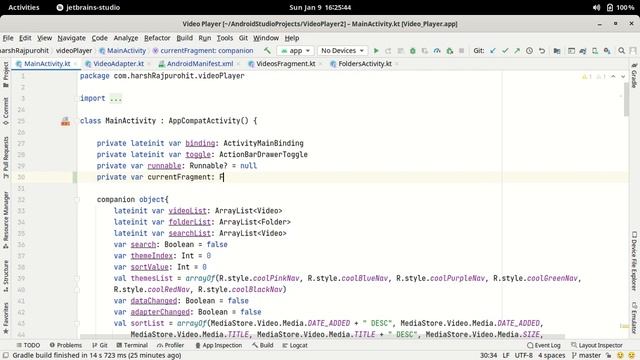
Task: Open the Refactor menu
Action: pos(157,38)
